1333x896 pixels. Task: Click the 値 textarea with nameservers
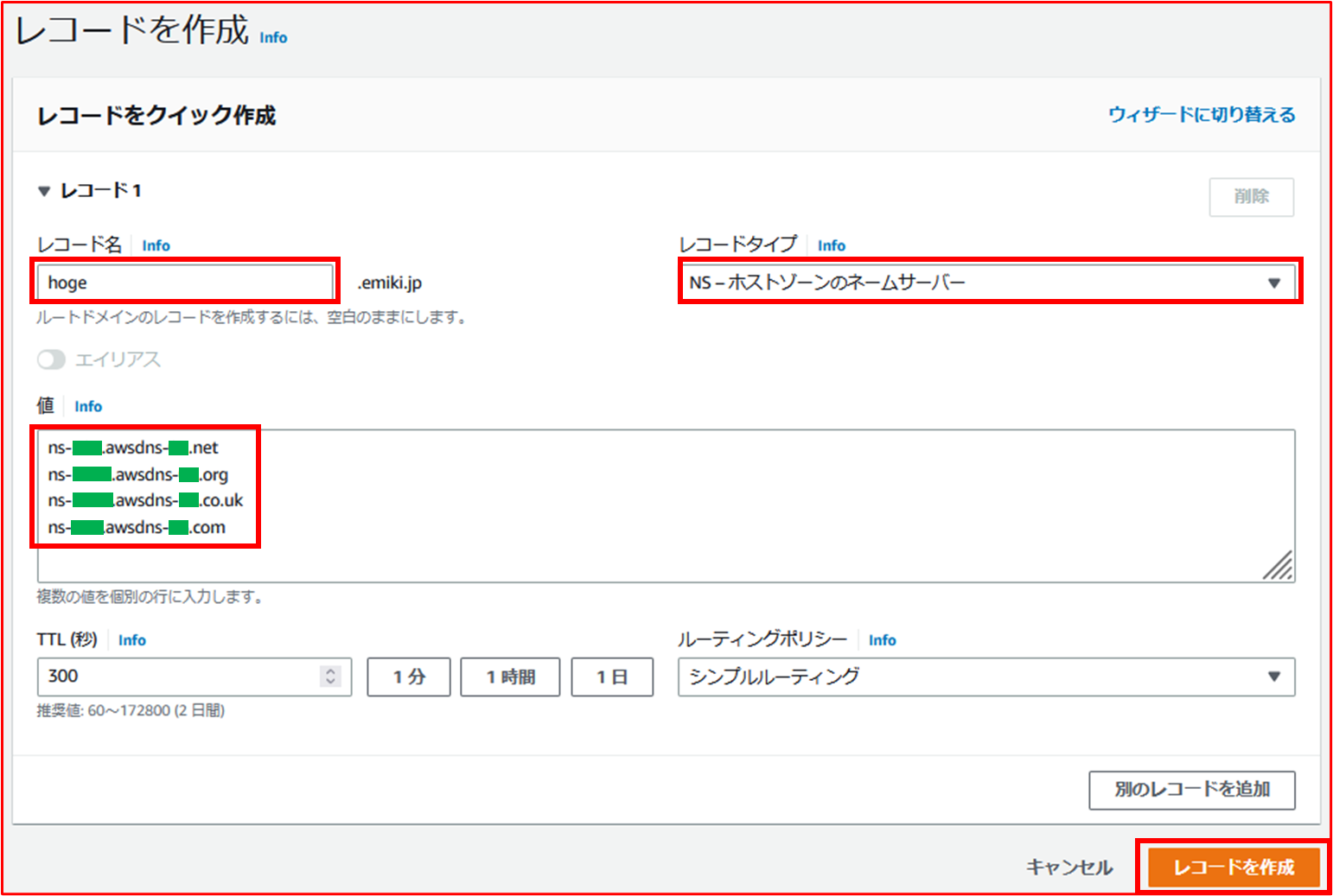click(666, 505)
